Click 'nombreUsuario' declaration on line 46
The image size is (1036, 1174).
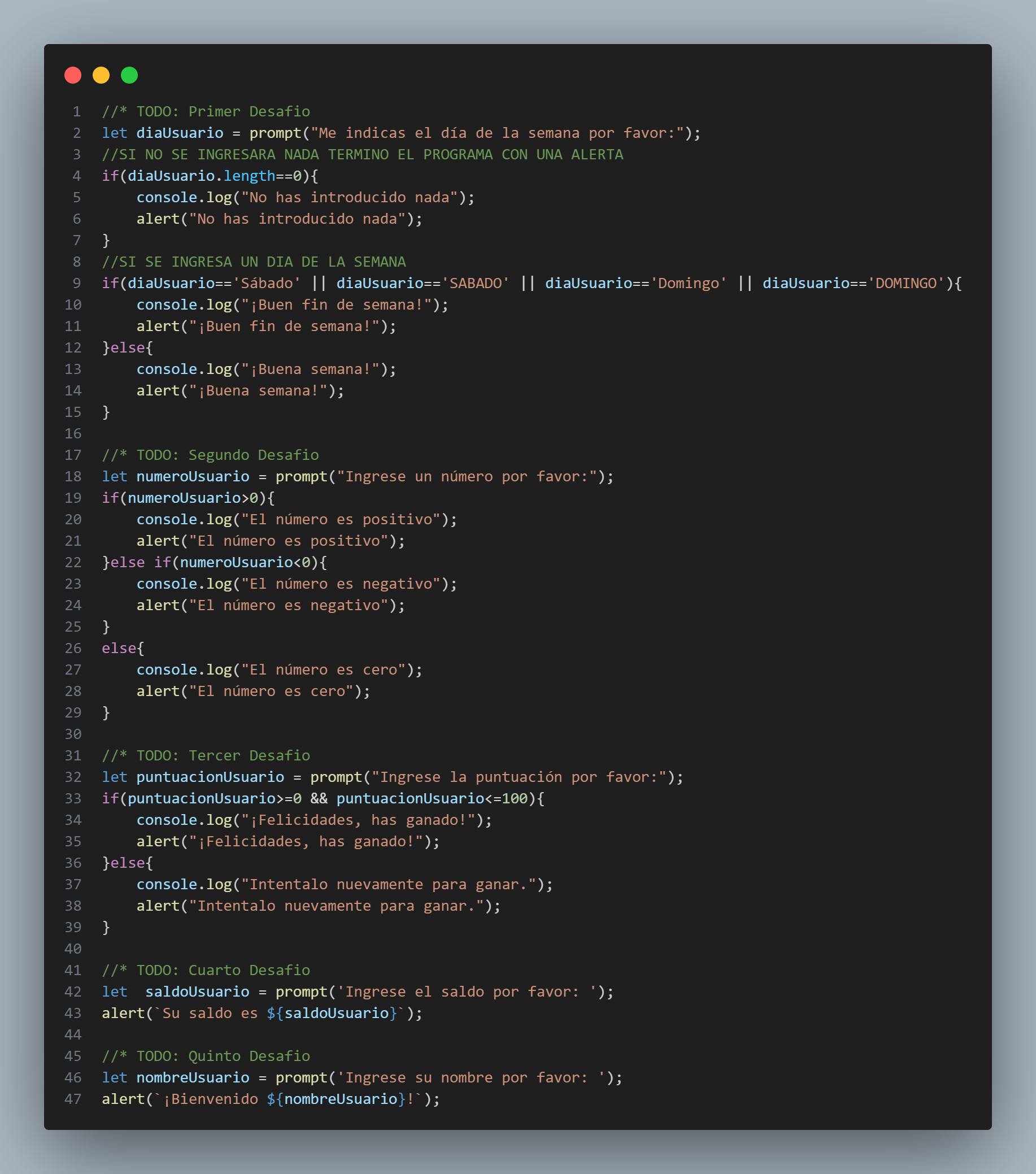coord(193,1077)
